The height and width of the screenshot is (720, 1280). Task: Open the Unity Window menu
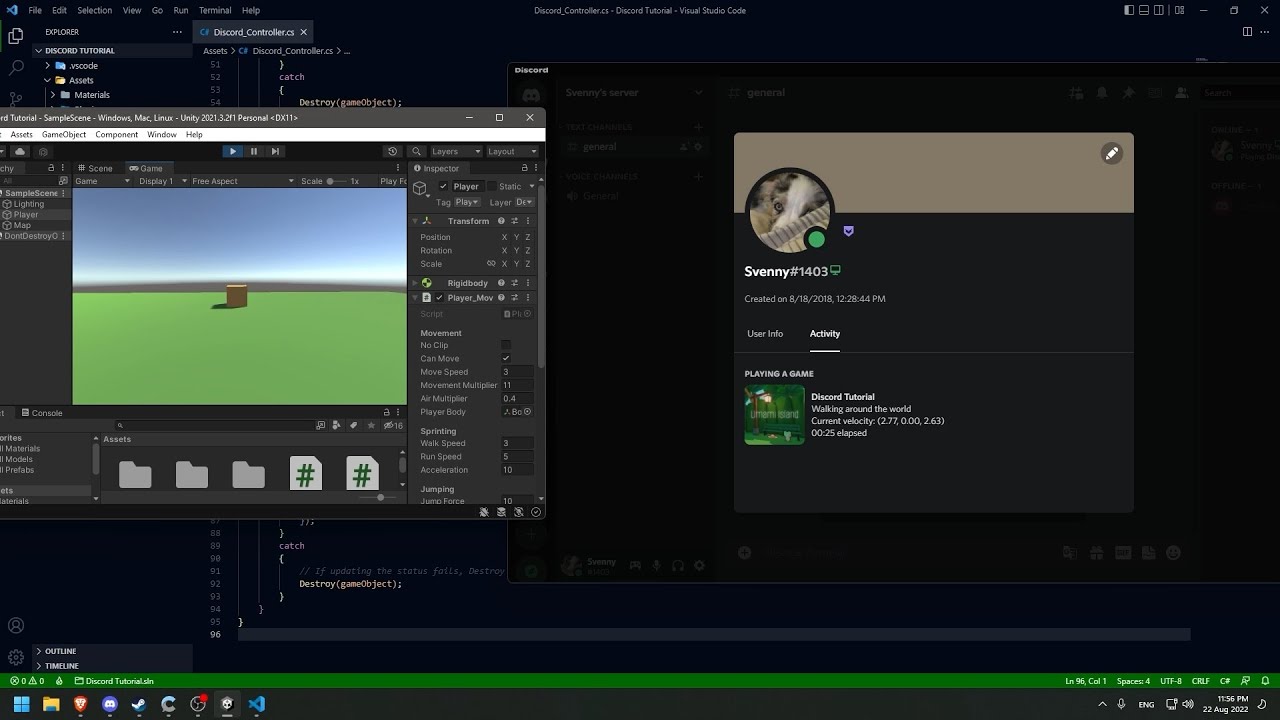point(162,134)
